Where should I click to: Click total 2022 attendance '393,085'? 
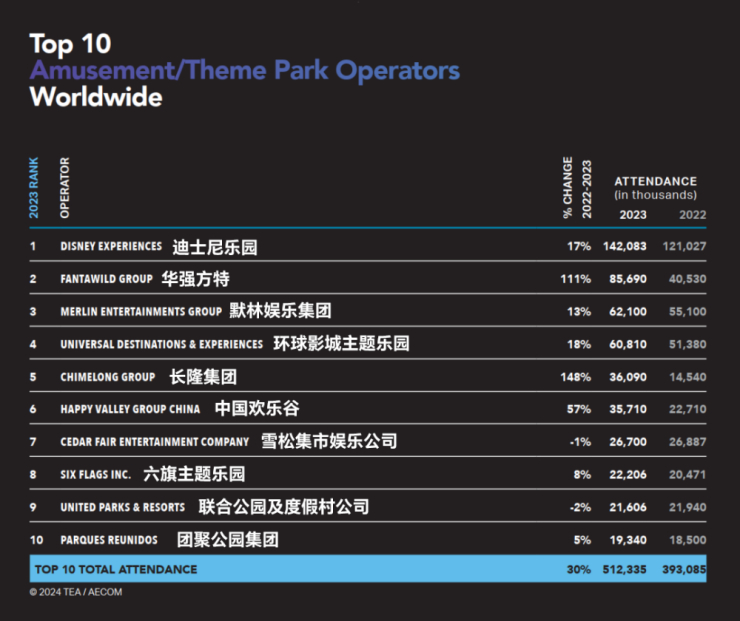tap(684, 570)
